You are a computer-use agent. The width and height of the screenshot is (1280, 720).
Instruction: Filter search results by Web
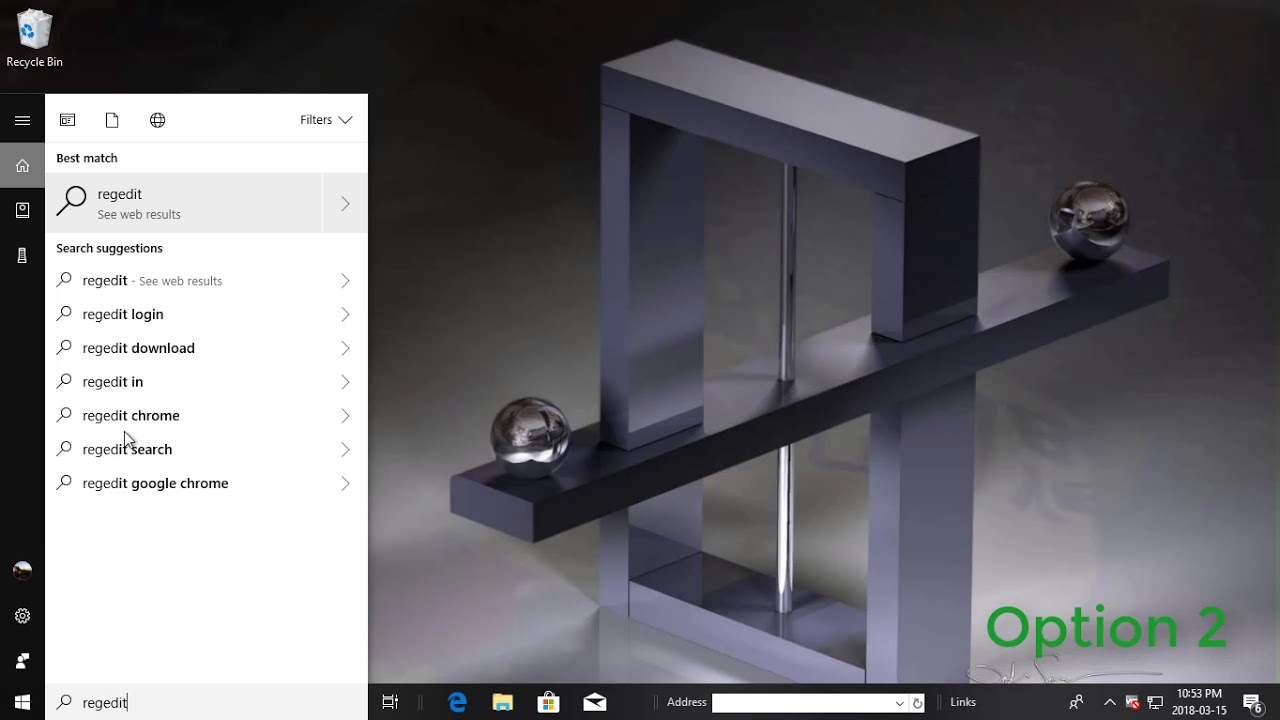pos(157,120)
